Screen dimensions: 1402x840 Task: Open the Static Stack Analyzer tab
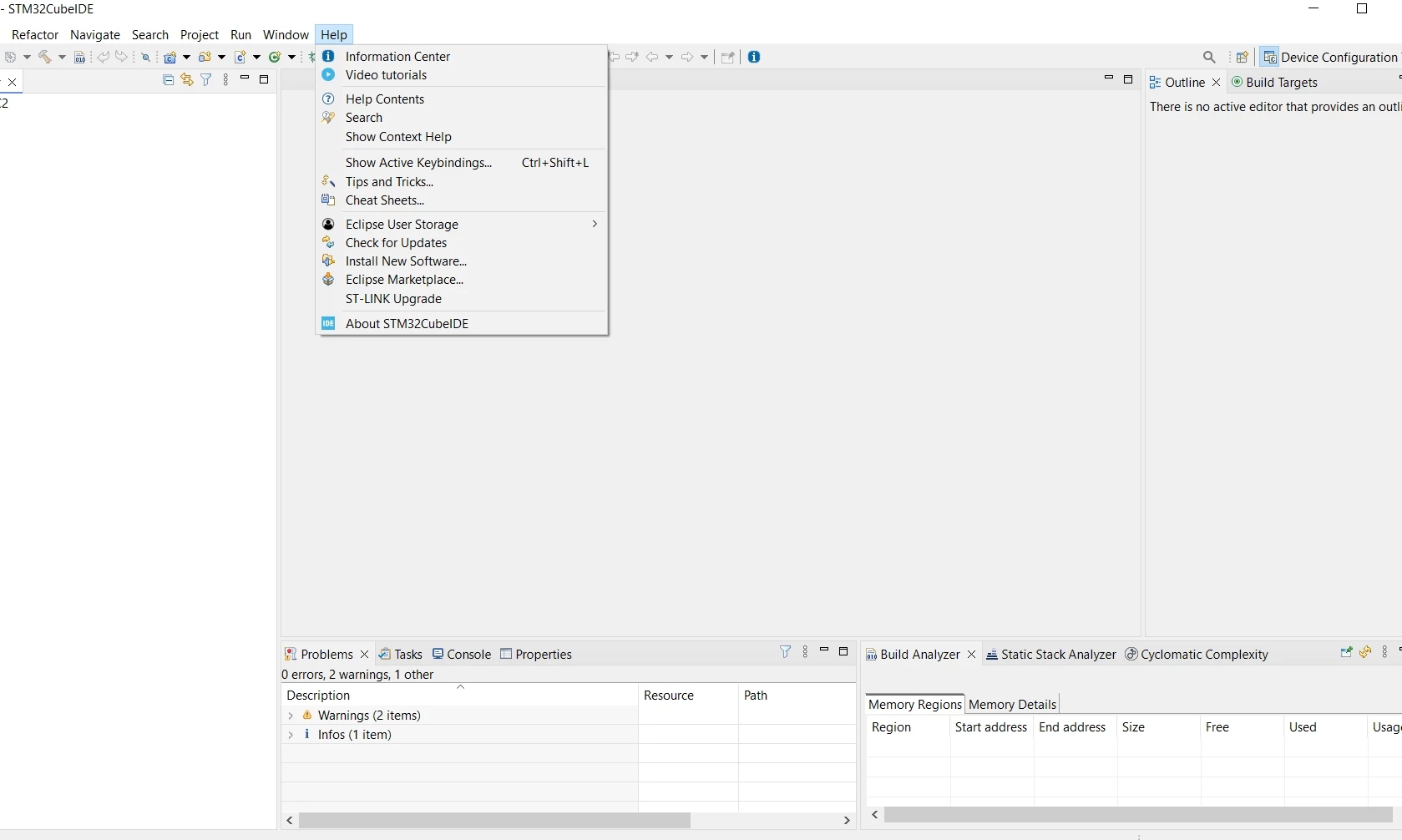(x=1051, y=655)
